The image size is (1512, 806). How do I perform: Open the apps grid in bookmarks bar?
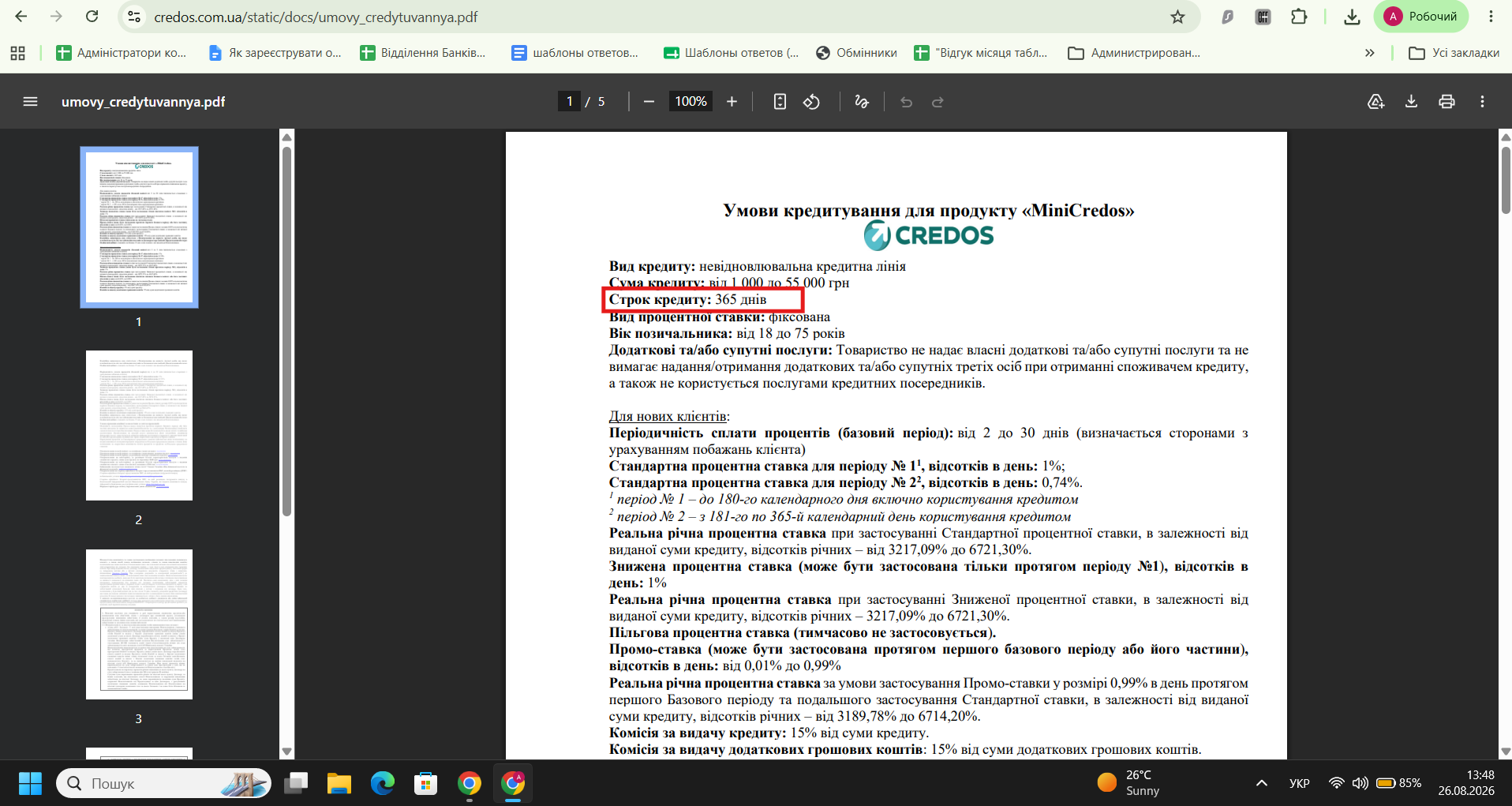17,53
